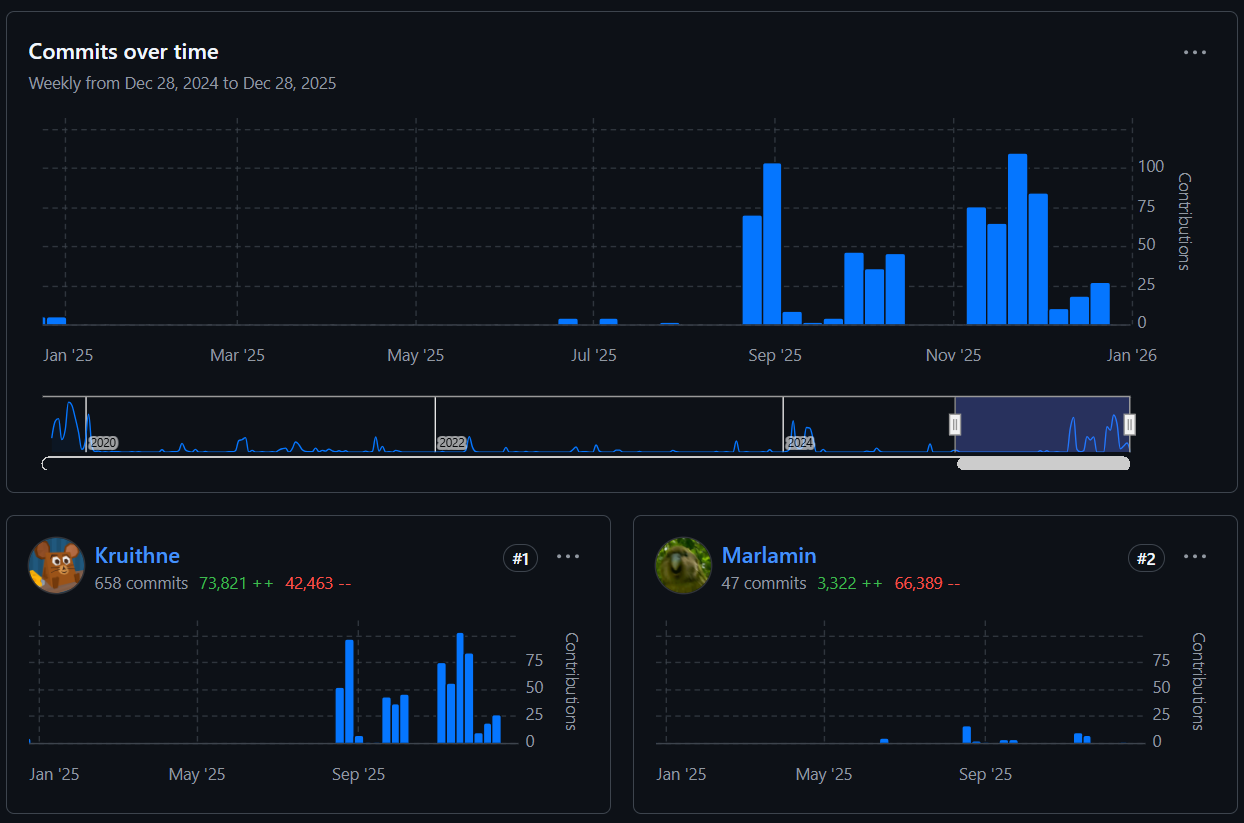
Task: Click the left handle of the range selector
Action: (955, 425)
